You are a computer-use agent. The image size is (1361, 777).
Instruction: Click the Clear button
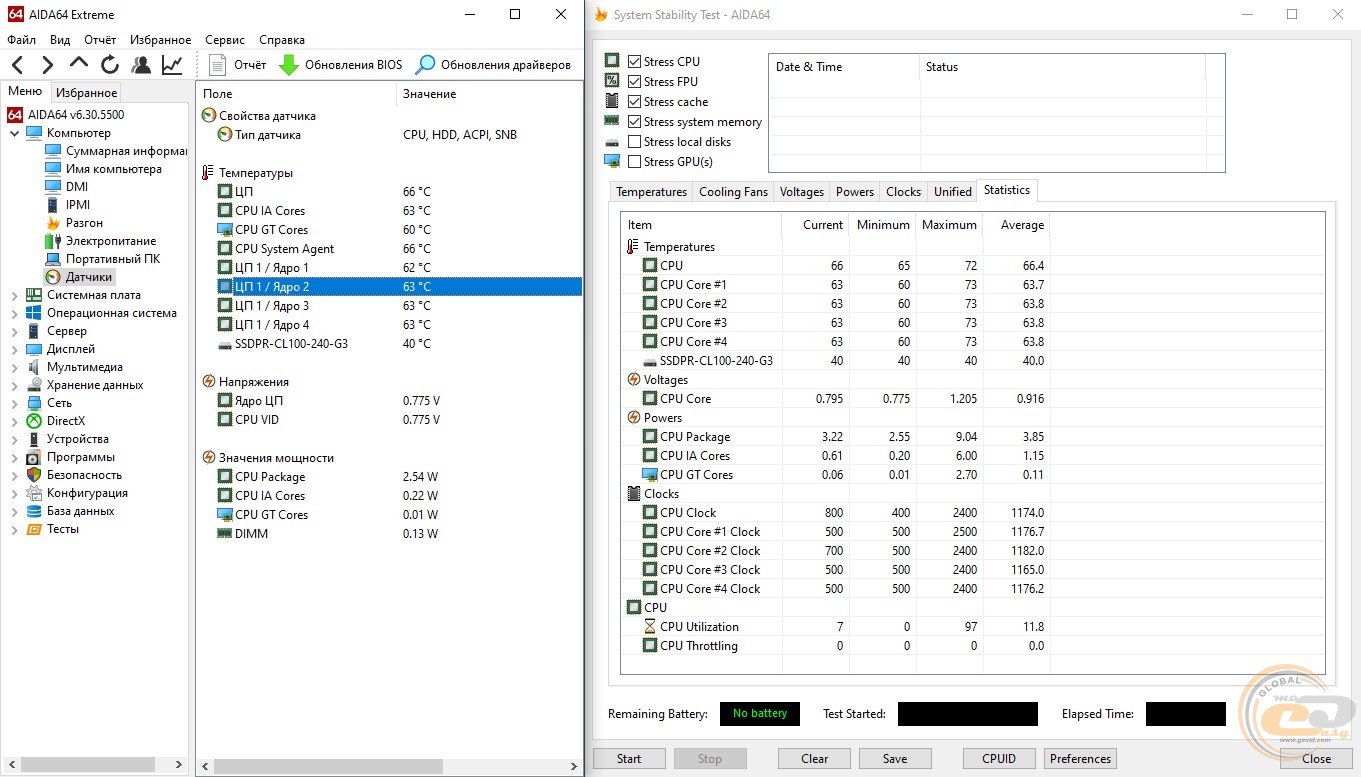[814, 759]
